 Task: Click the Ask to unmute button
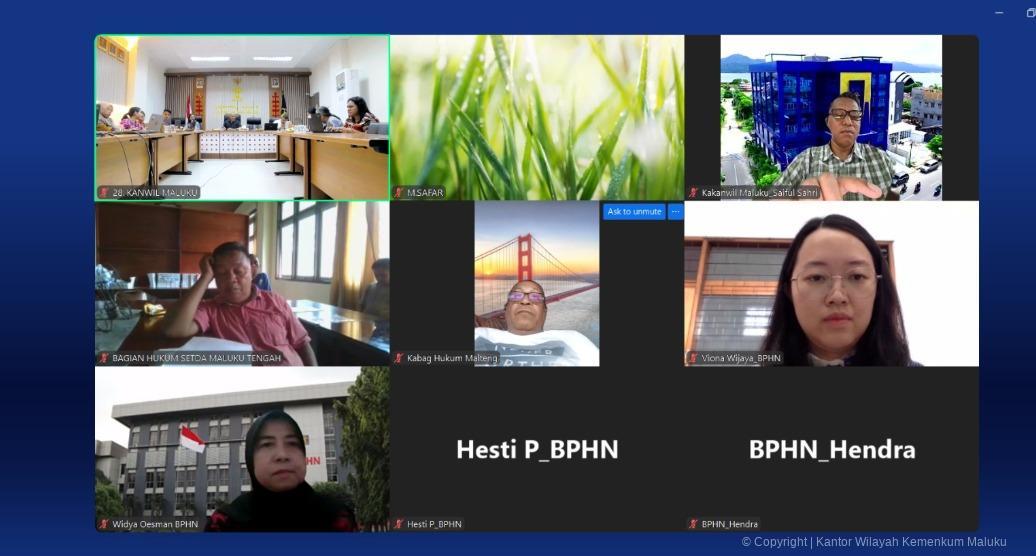pos(634,212)
